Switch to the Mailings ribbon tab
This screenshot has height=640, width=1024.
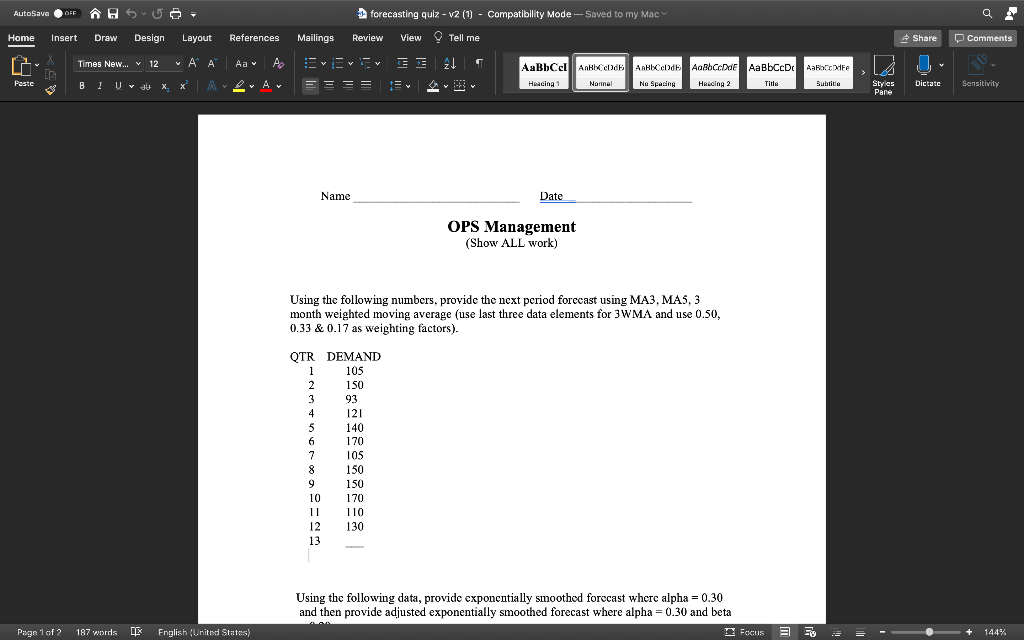pyautogui.click(x=315, y=37)
